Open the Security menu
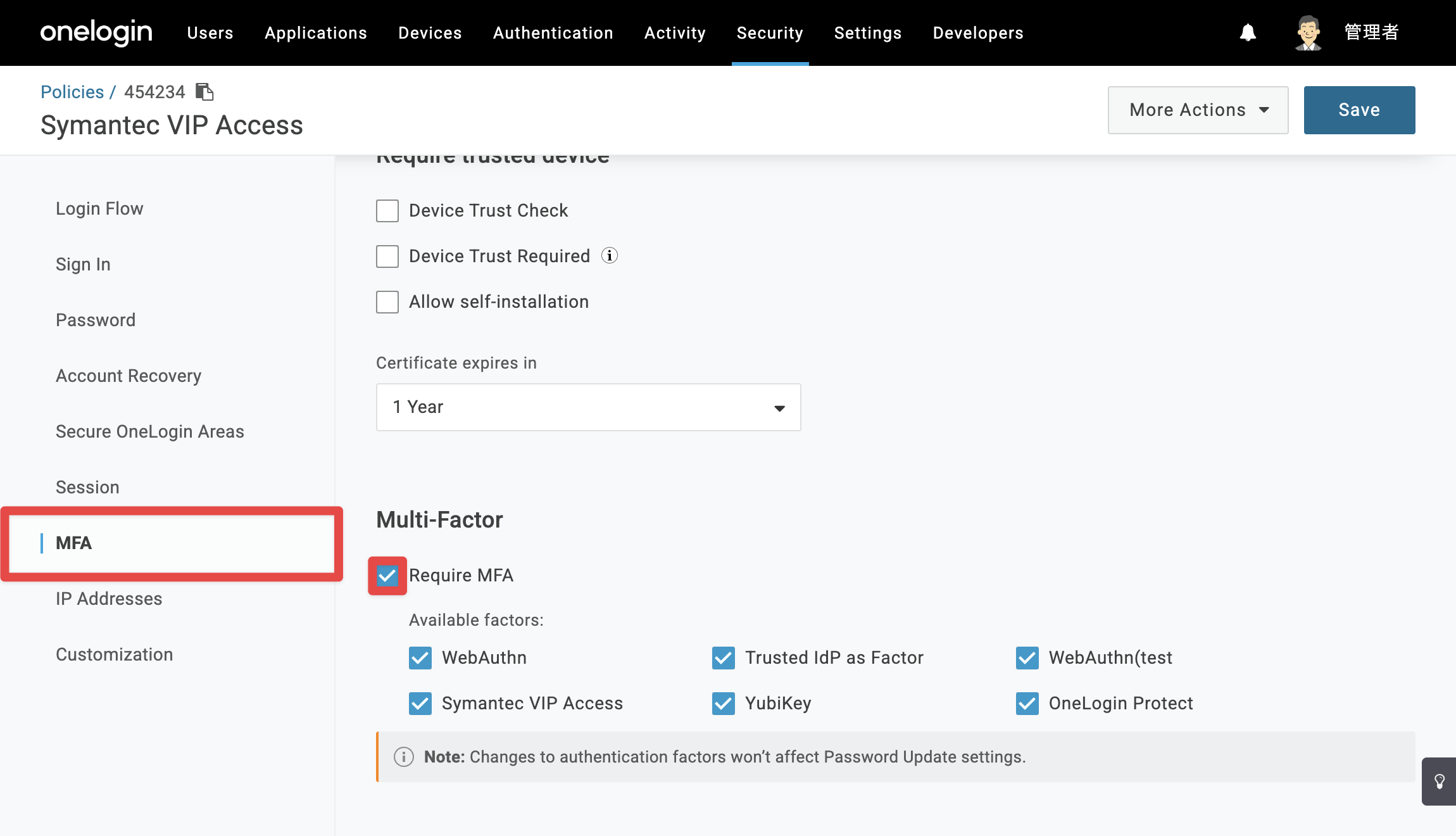 (x=770, y=33)
